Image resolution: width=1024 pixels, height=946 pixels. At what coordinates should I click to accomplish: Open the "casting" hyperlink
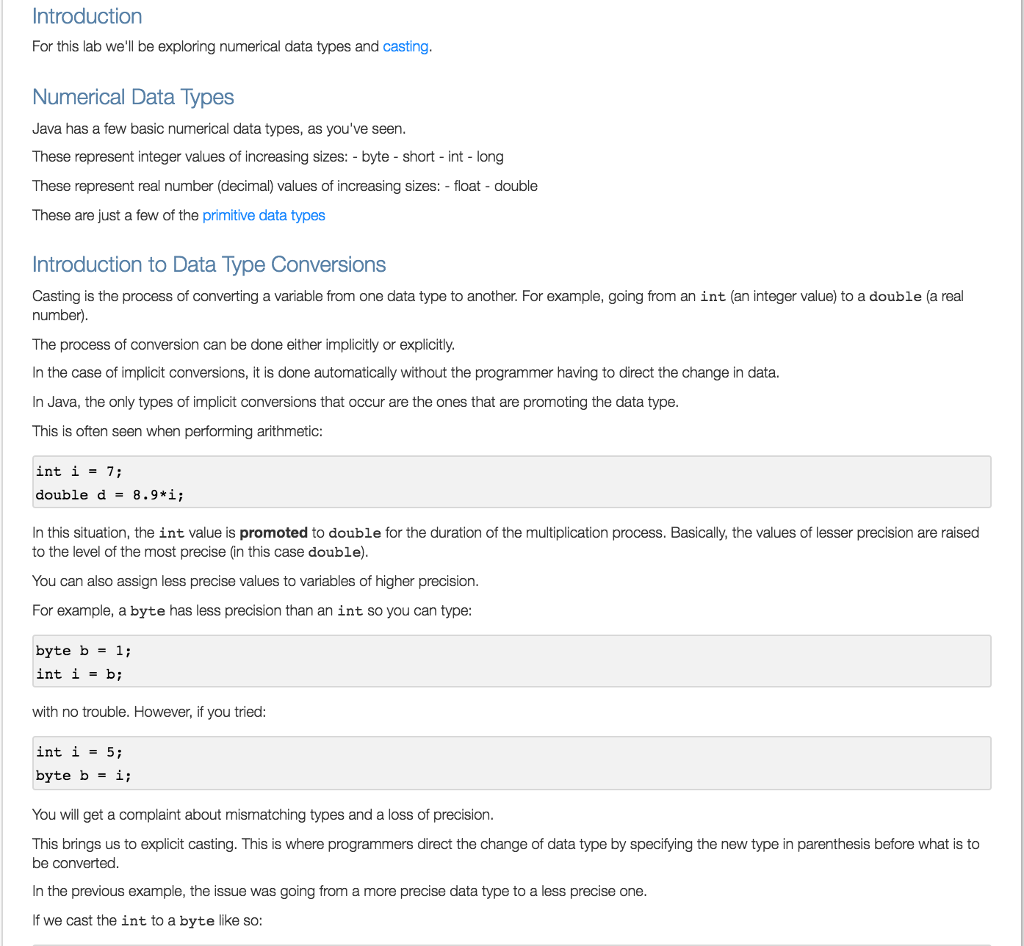pos(405,47)
